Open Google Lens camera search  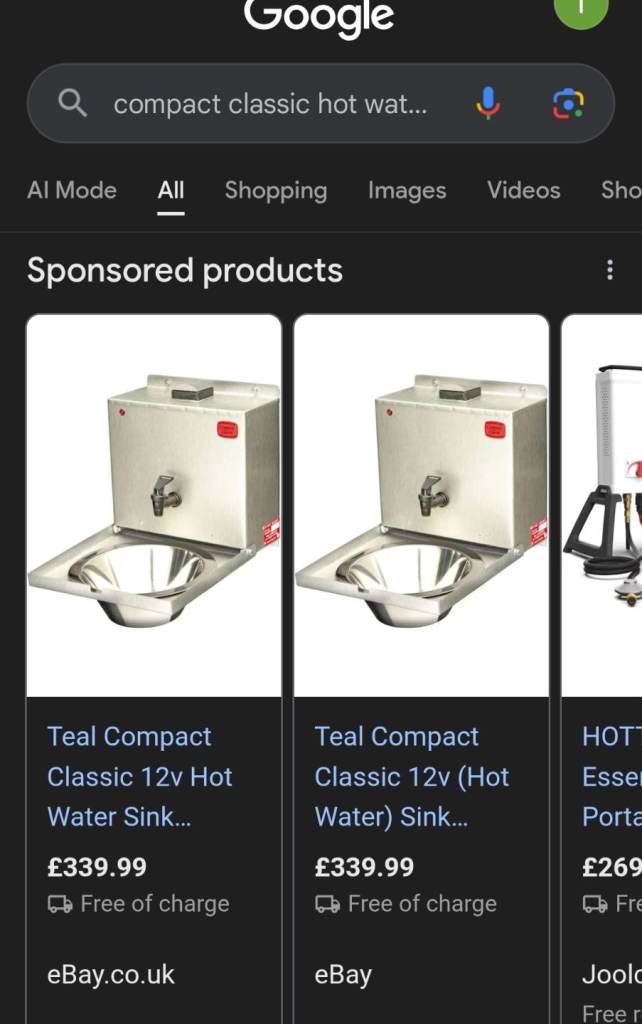coord(568,103)
